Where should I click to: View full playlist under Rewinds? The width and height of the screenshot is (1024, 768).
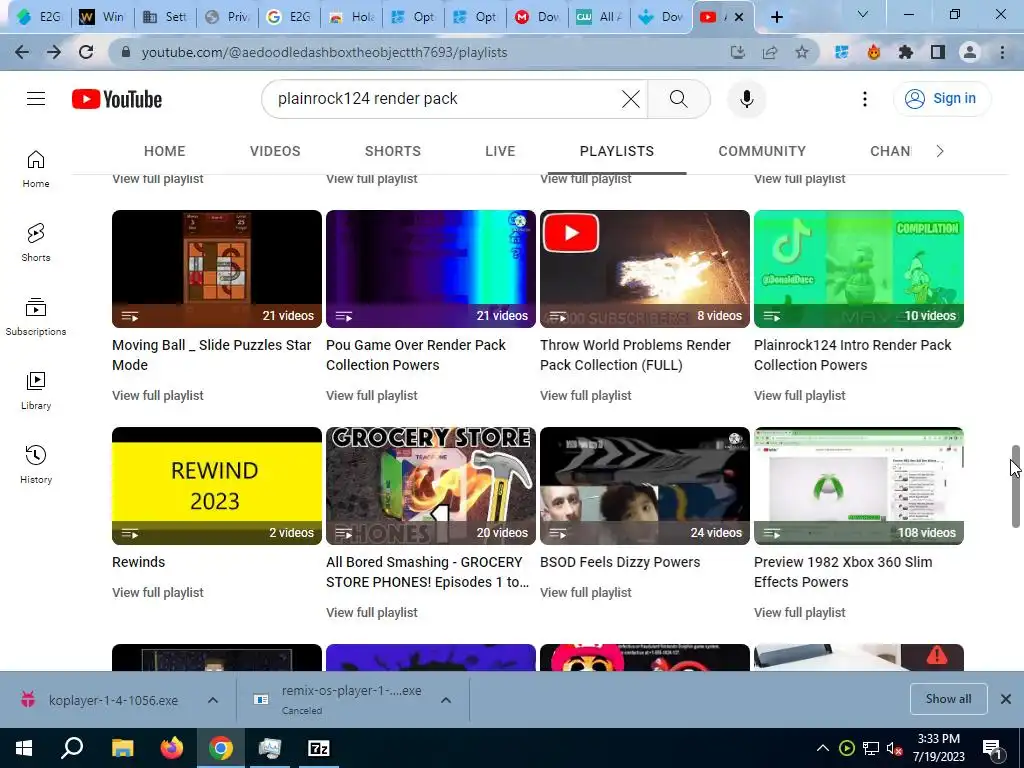[x=157, y=593]
